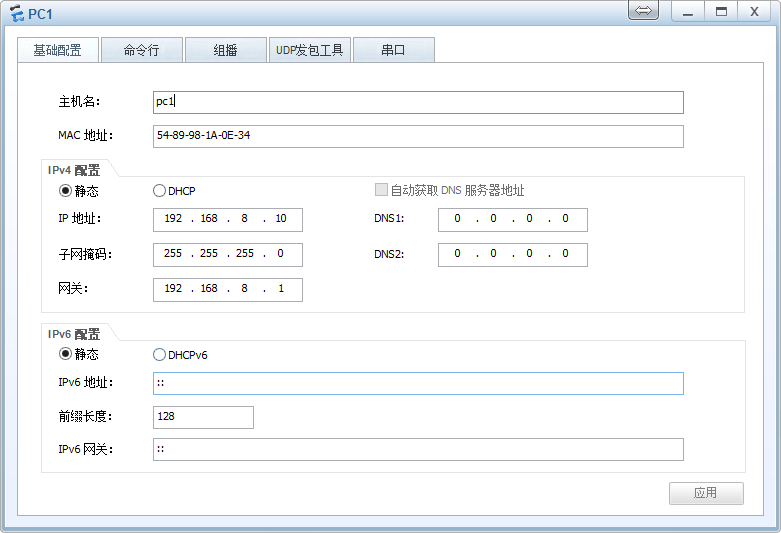The width and height of the screenshot is (781, 533).
Task: Click the PC1 window title text
Action: [x=40, y=14]
